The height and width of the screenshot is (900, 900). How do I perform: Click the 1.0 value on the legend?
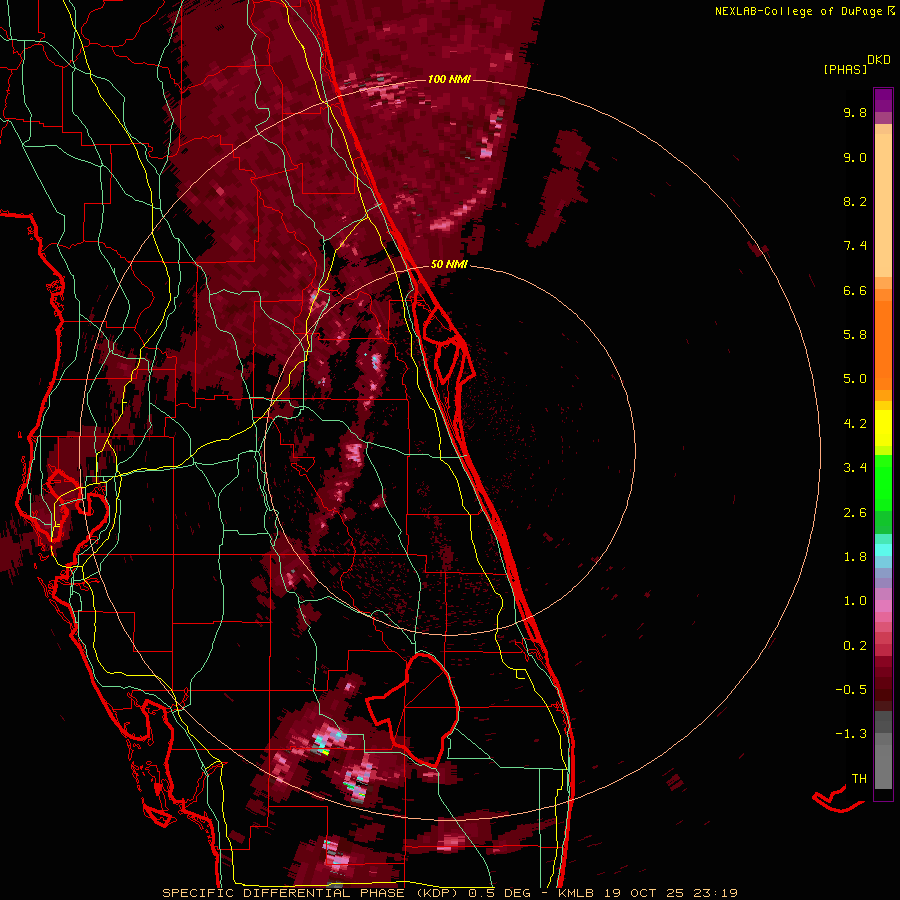point(855,601)
